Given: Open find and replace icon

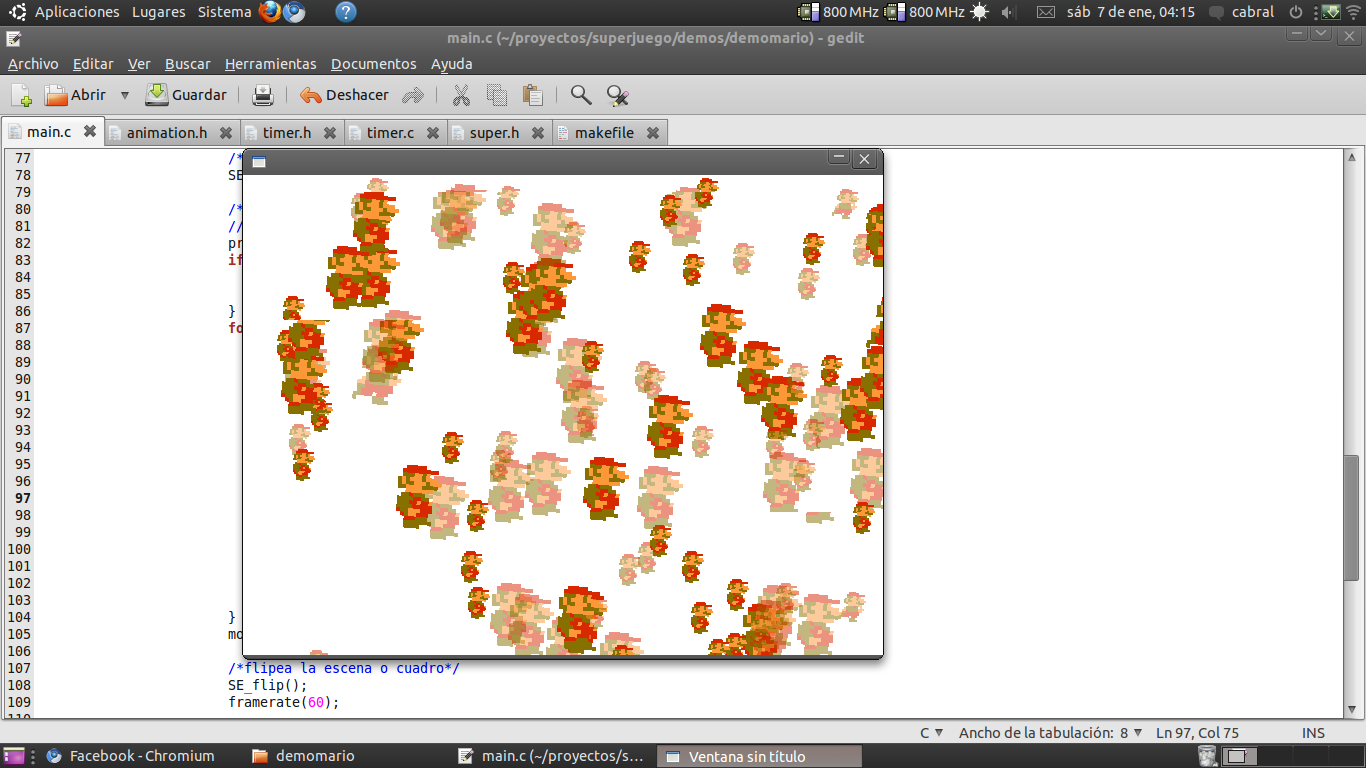Looking at the screenshot, I should [x=617, y=95].
